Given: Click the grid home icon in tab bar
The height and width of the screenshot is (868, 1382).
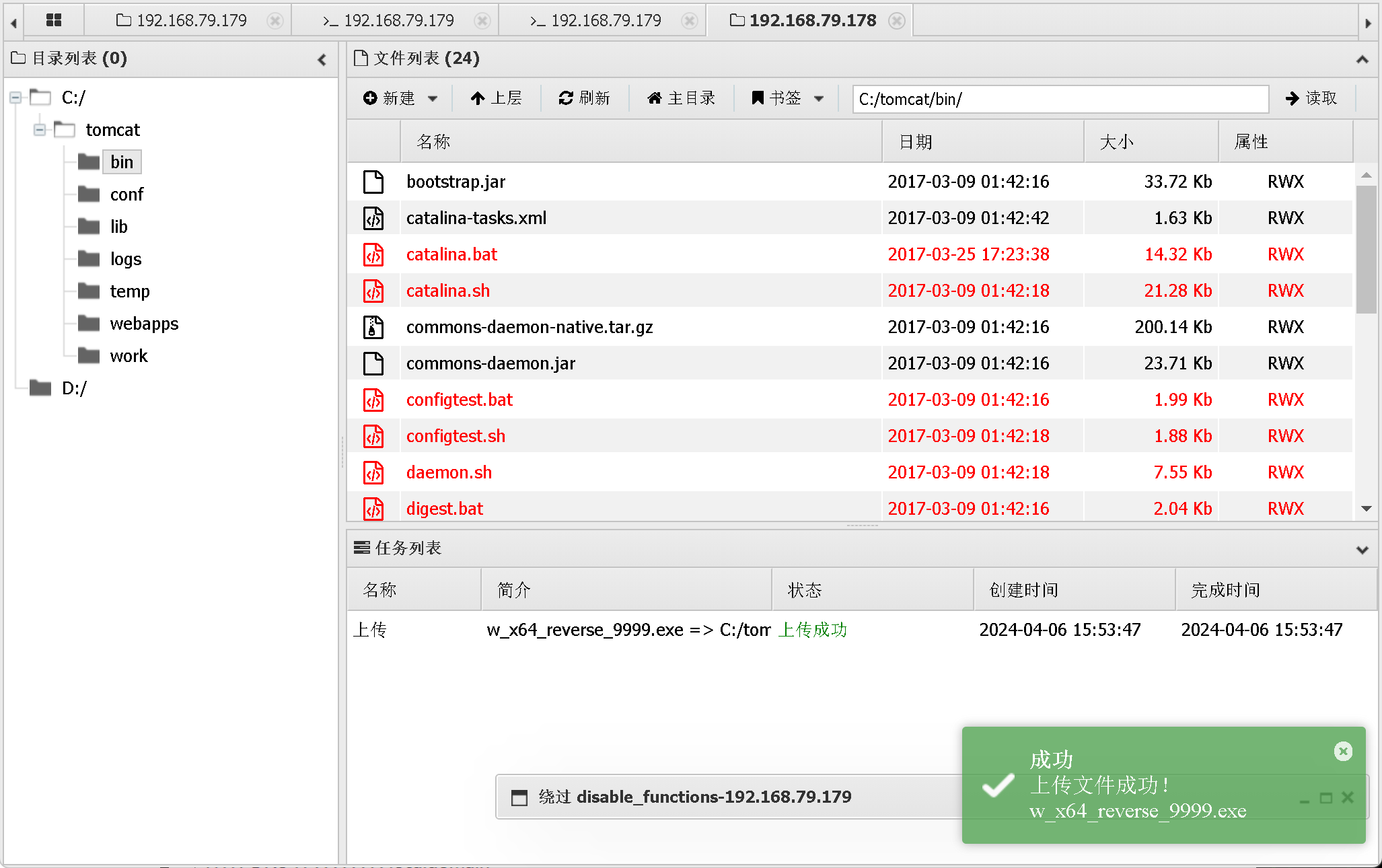Looking at the screenshot, I should point(54,20).
